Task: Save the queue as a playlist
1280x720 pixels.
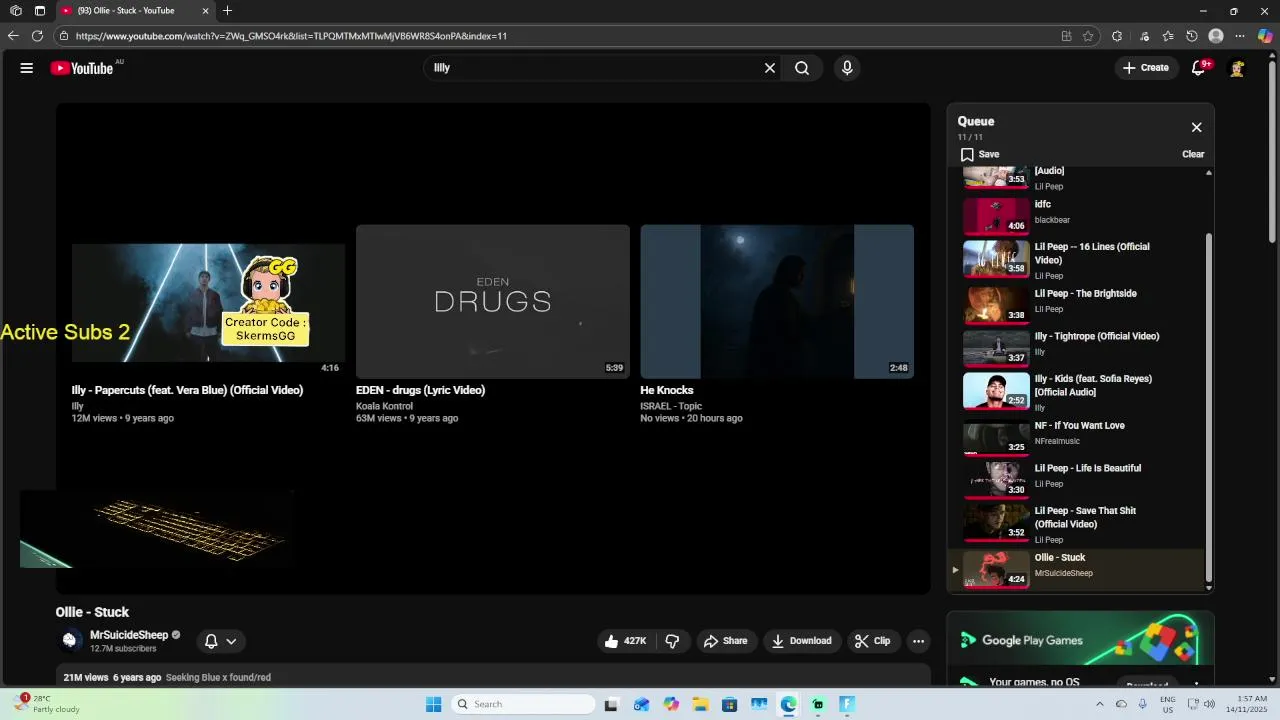Action: [980, 154]
